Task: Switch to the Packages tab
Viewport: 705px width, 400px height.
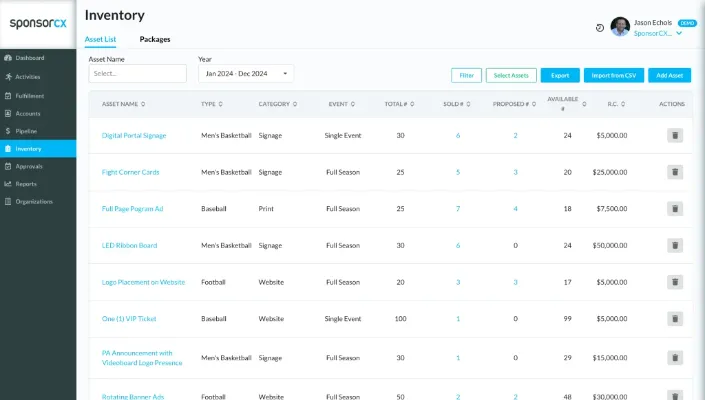Action: 155,39
